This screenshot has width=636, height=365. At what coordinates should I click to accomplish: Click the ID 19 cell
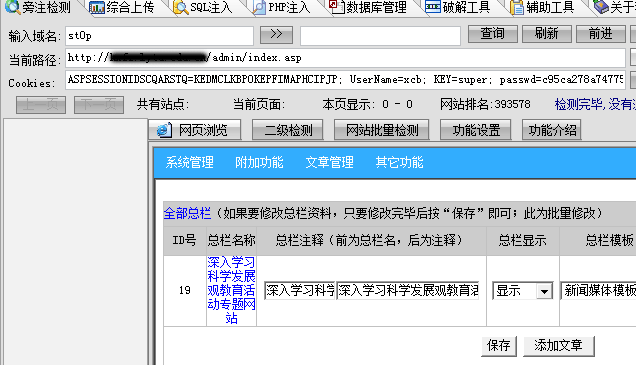[x=185, y=290]
